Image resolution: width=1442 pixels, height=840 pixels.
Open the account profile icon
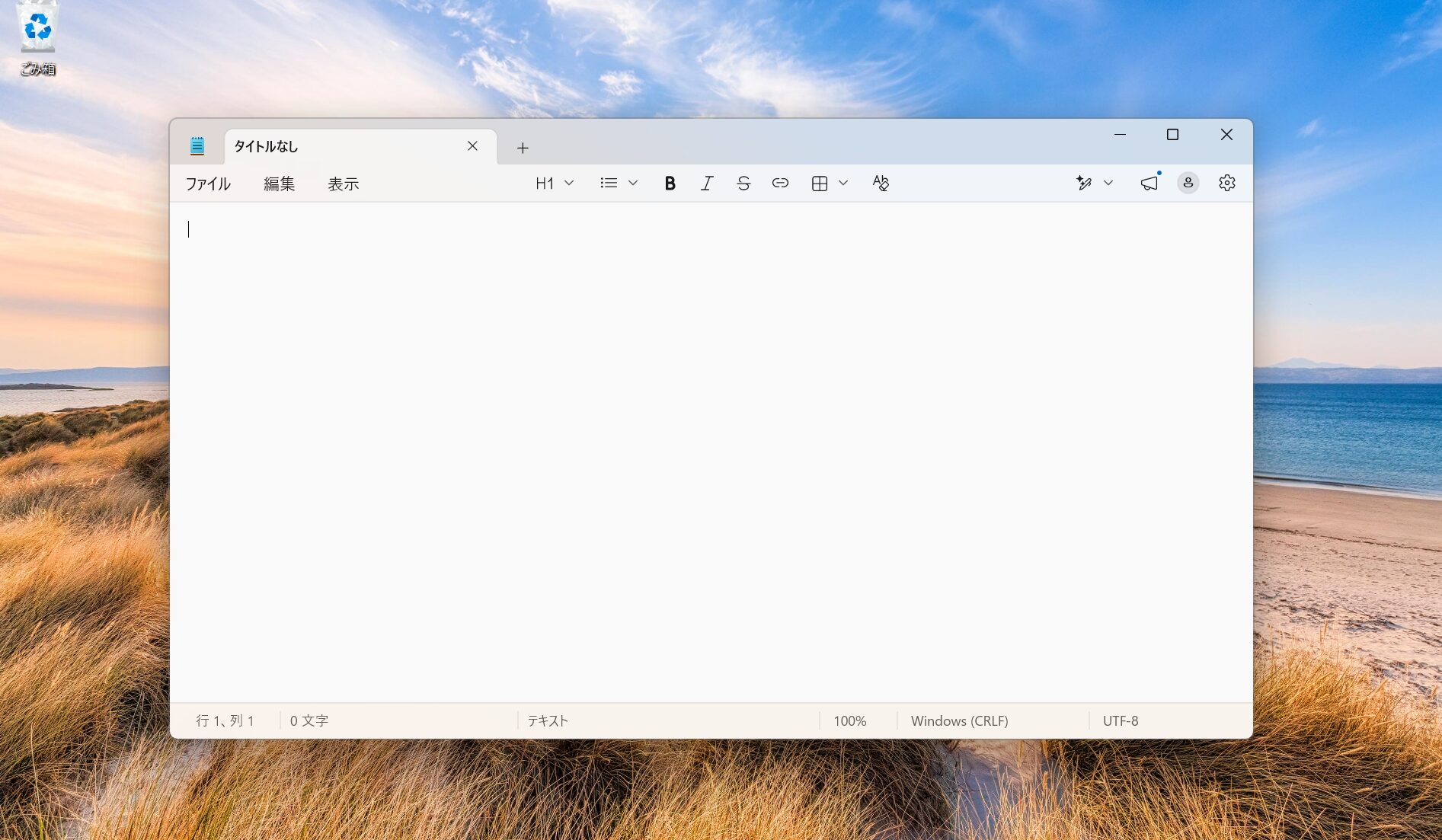(1188, 183)
